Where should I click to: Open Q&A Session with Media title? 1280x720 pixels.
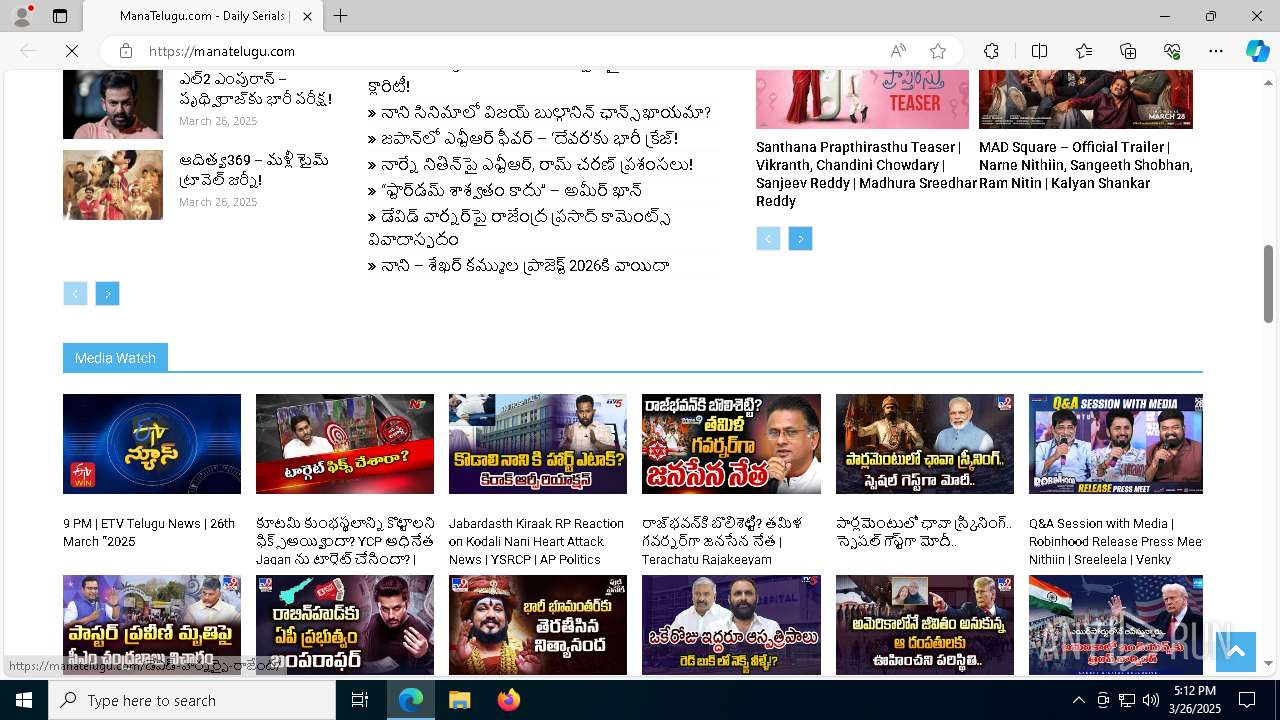[x=1116, y=541]
